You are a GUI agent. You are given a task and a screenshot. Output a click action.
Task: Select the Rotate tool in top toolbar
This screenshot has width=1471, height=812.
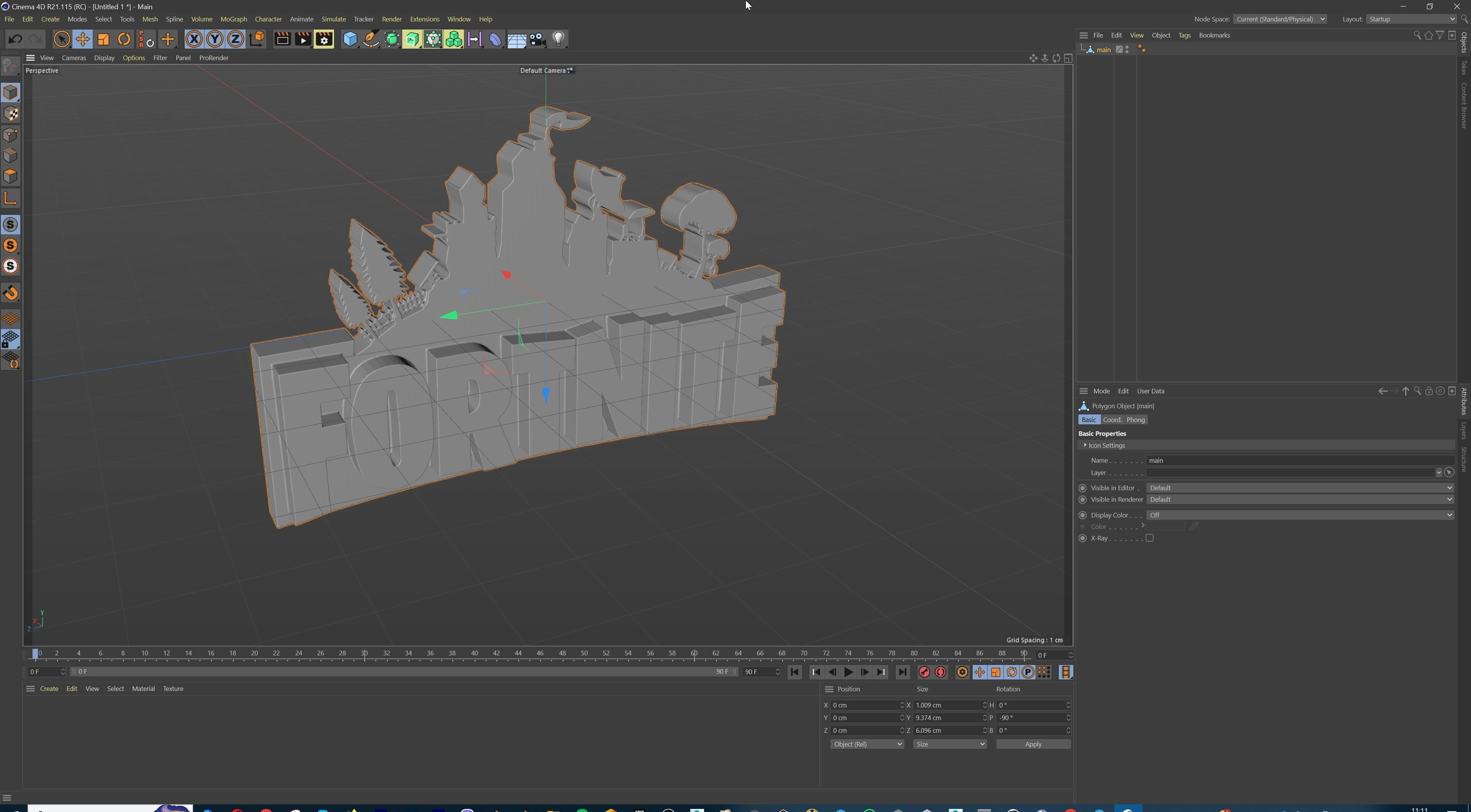tap(124, 39)
